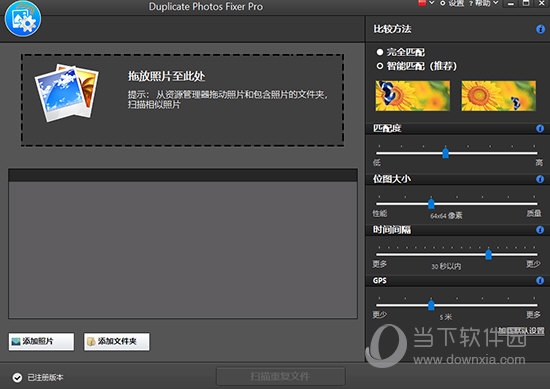
Task: Click the info icon beside 比较方法
Action: click(x=541, y=29)
